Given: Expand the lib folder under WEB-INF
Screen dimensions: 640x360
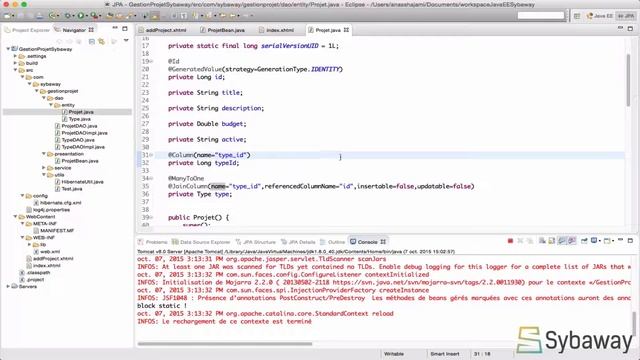Looking at the screenshot, I should pyautogui.click(x=29, y=244).
